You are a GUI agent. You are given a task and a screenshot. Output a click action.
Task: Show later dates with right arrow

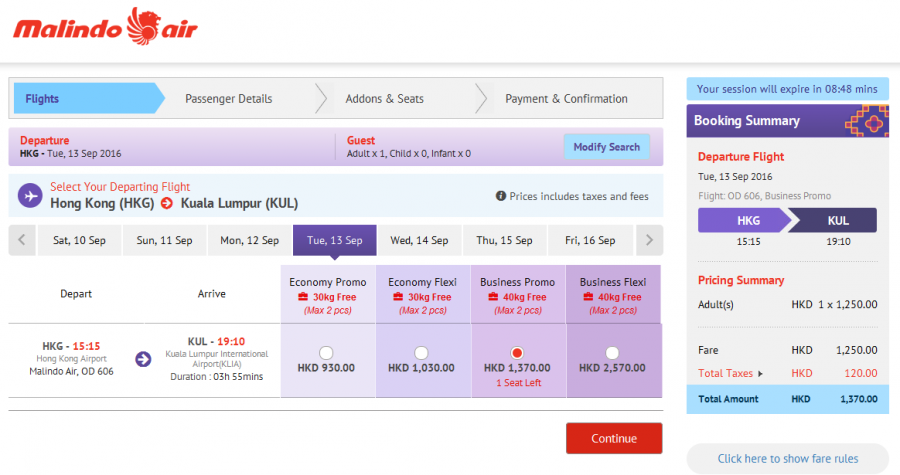(649, 240)
